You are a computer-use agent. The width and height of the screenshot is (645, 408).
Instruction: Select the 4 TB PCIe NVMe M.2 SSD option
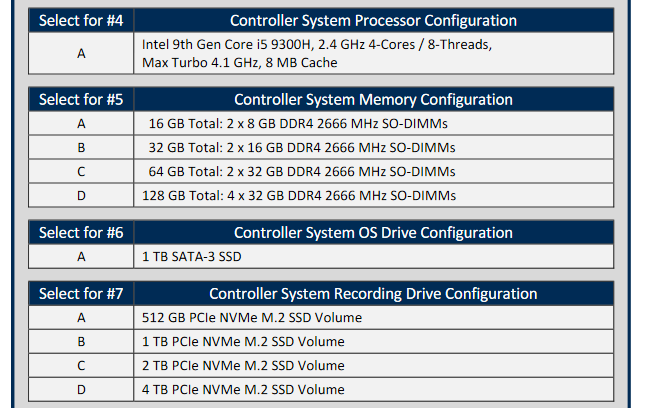243,389
